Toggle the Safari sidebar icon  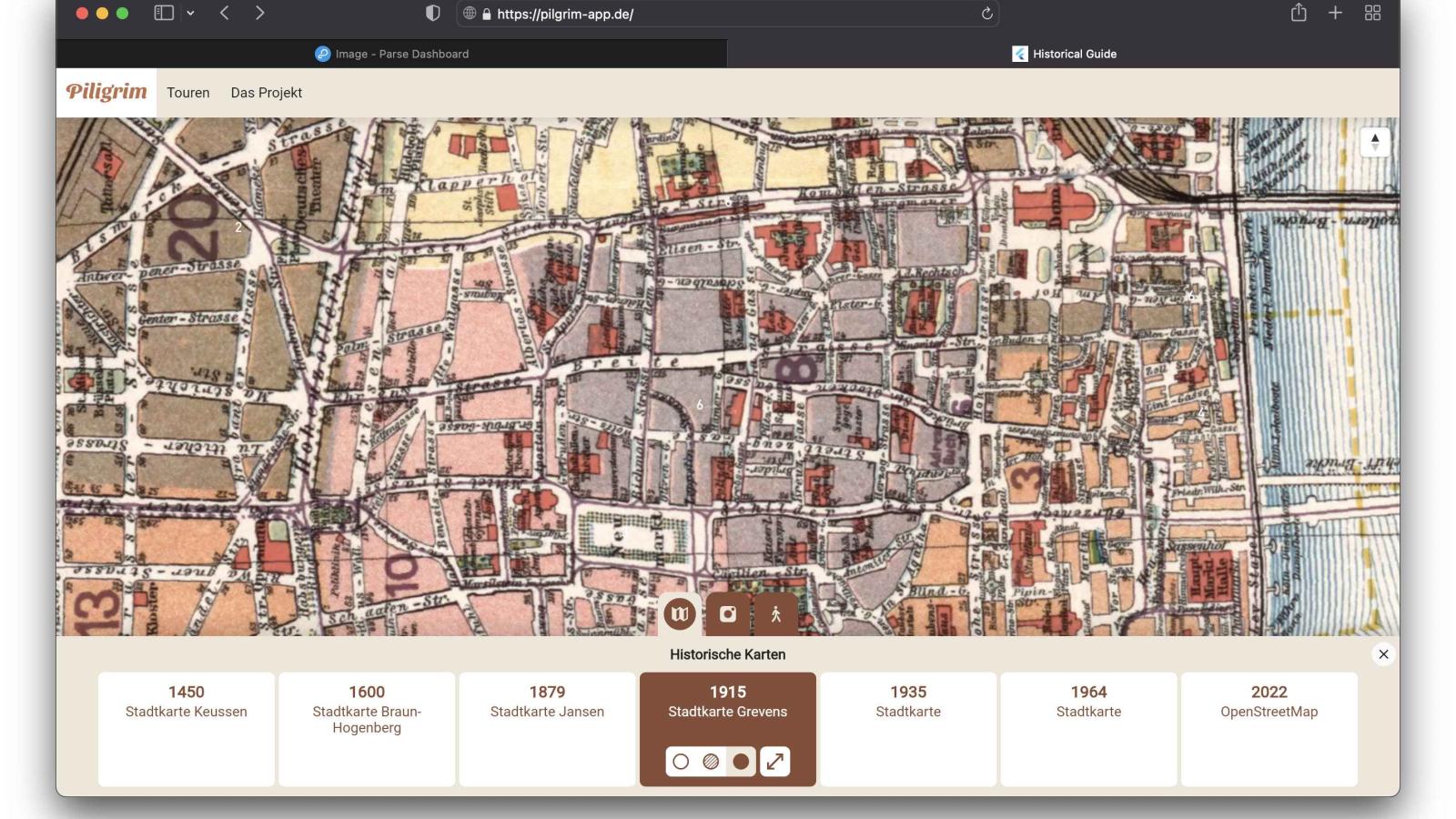pyautogui.click(x=164, y=13)
